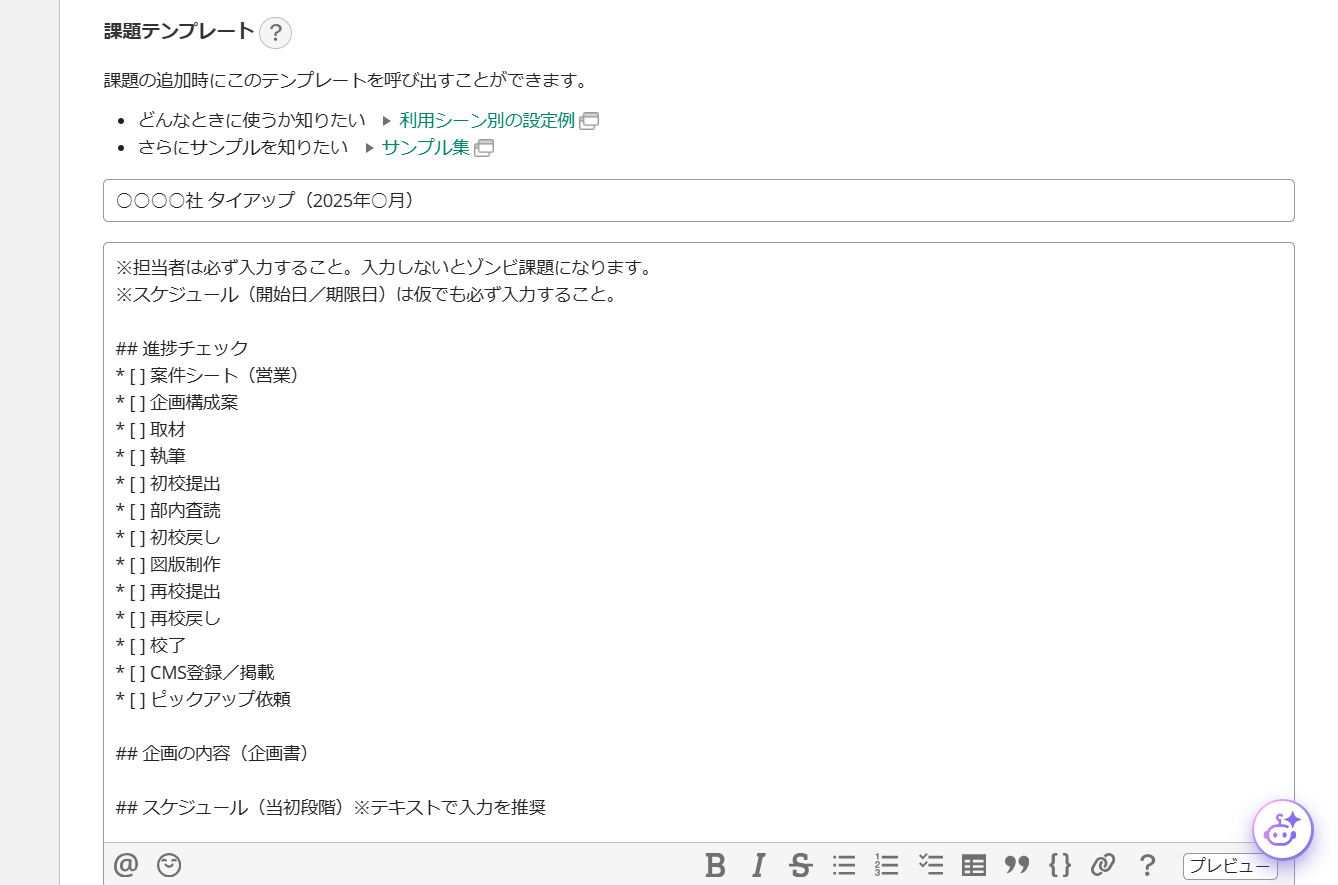
Task: Apply strikethrough formatting
Action: click(x=800, y=865)
